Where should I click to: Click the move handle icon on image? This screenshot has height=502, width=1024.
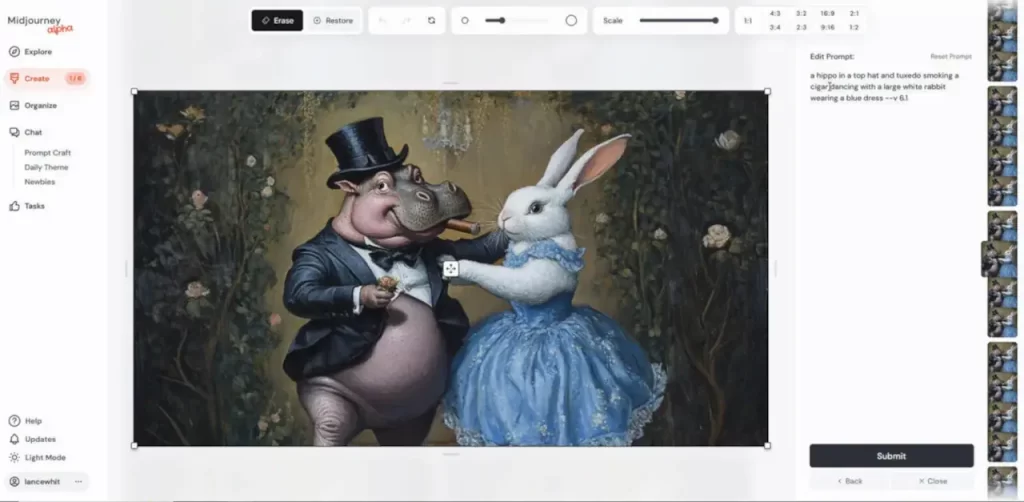[x=450, y=268]
